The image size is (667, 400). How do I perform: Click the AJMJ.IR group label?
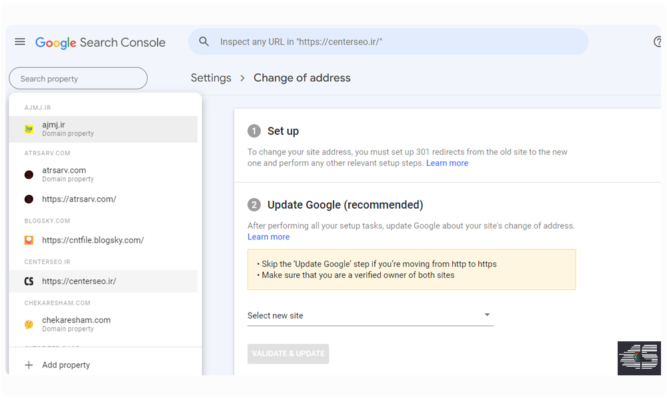pos(37,108)
